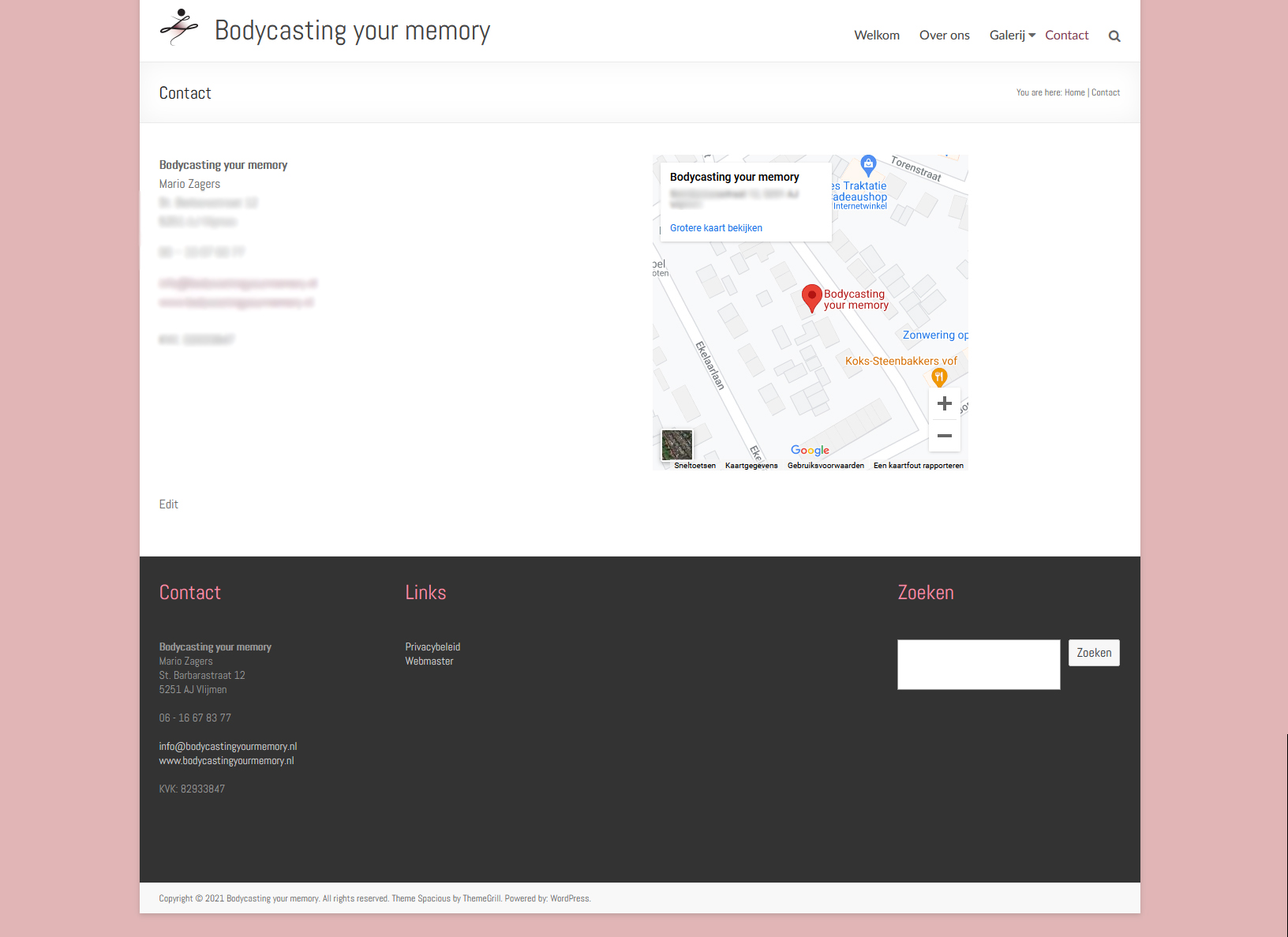Click the blue shopping bag map marker
This screenshot has height=937, width=1288.
[868, 165]
